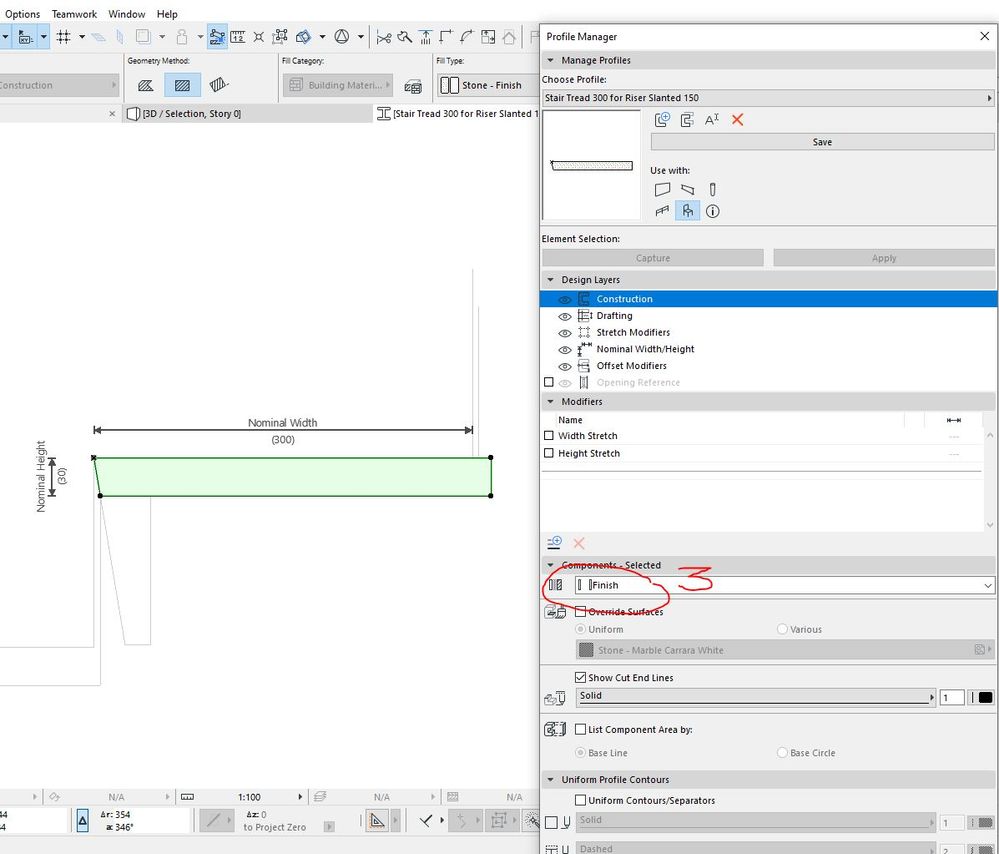The image size is (999, 854).
Task: Click the Save button
Action: click(x=822, y=142)
